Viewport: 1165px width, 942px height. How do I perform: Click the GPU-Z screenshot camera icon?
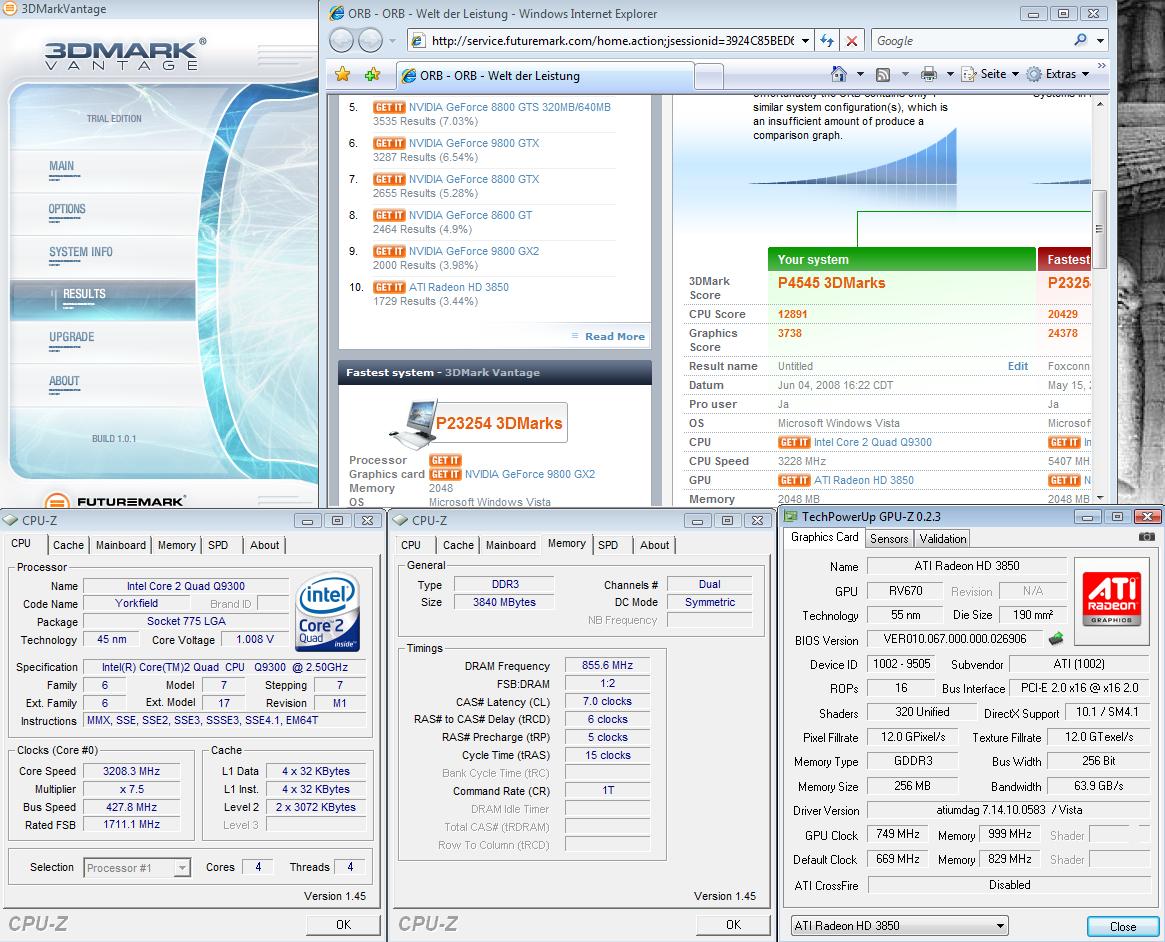1146,536
